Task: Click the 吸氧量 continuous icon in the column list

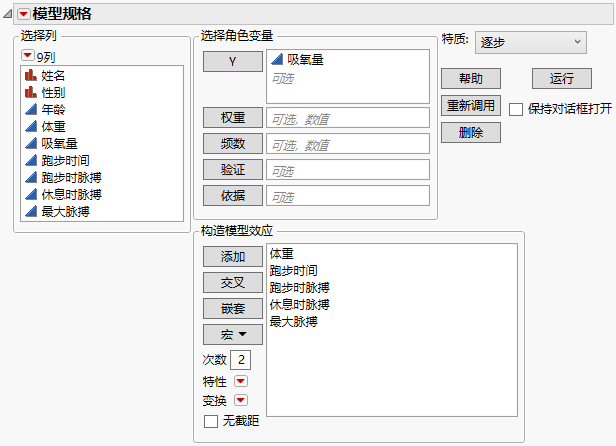Action: tap(31, 143)
